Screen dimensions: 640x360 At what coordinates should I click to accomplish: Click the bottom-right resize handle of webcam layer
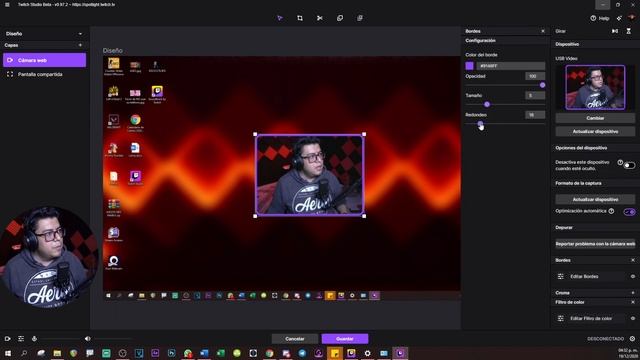(364, 216)
